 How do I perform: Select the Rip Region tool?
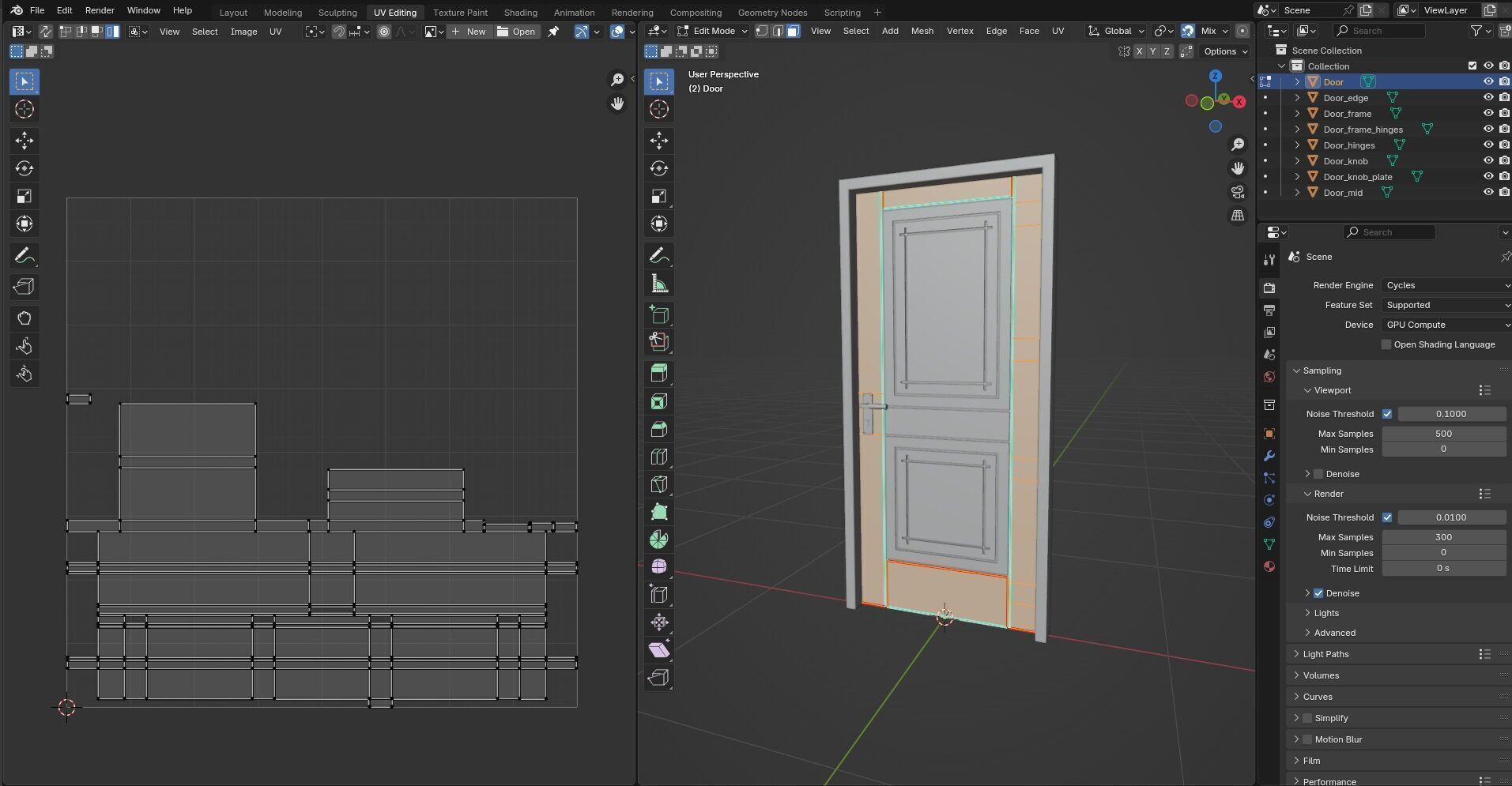(x=659, y=678)
